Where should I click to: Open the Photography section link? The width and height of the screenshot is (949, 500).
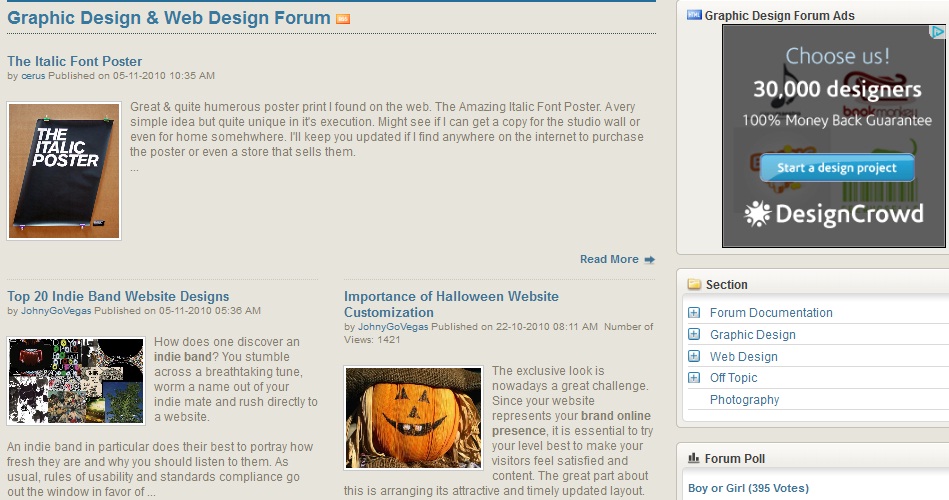tap(744, 400)
